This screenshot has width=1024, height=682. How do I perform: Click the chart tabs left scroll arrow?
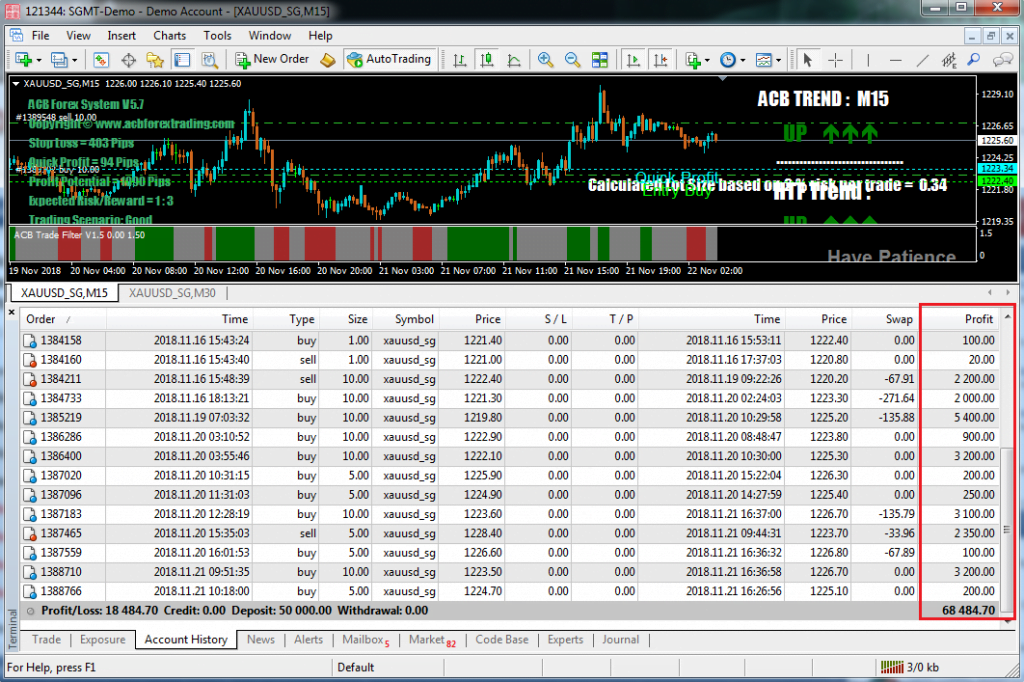[x=990, y=293]
